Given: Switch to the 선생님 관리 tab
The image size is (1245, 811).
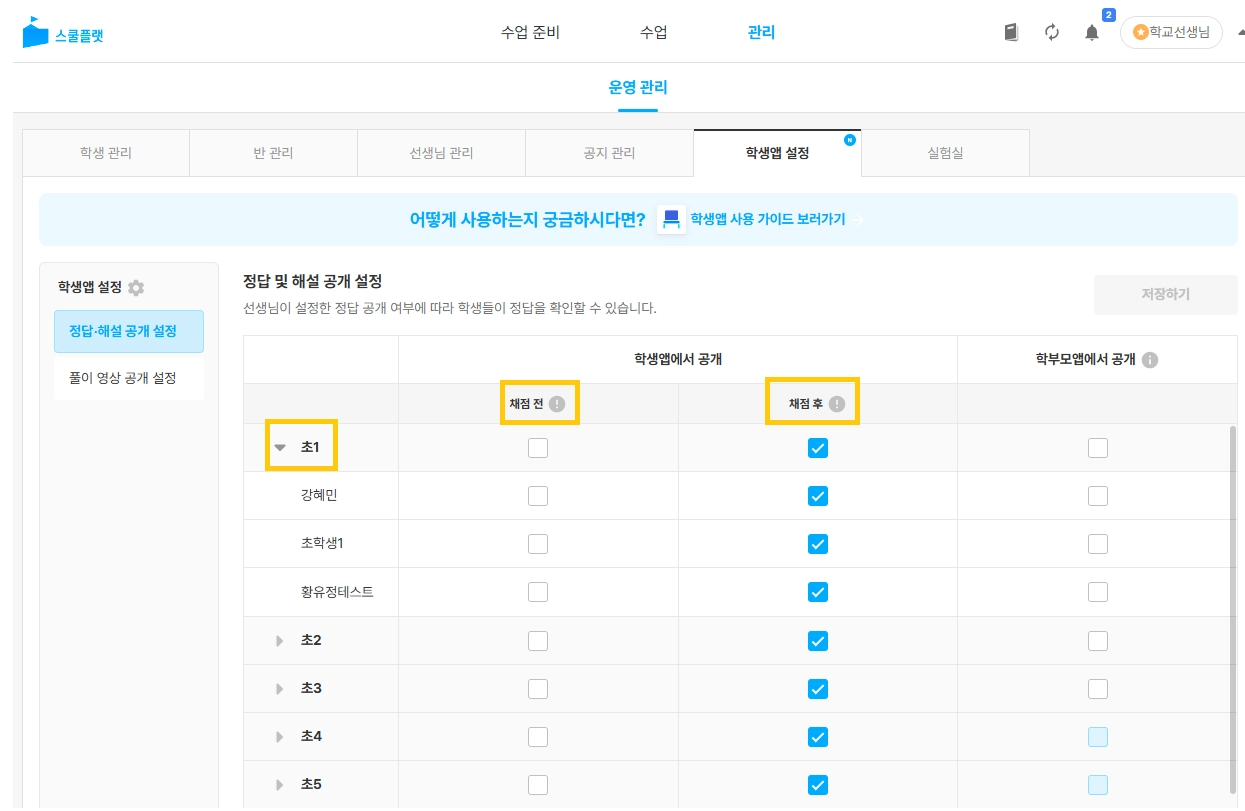Looking at the screenshot, I should (441, 153).
